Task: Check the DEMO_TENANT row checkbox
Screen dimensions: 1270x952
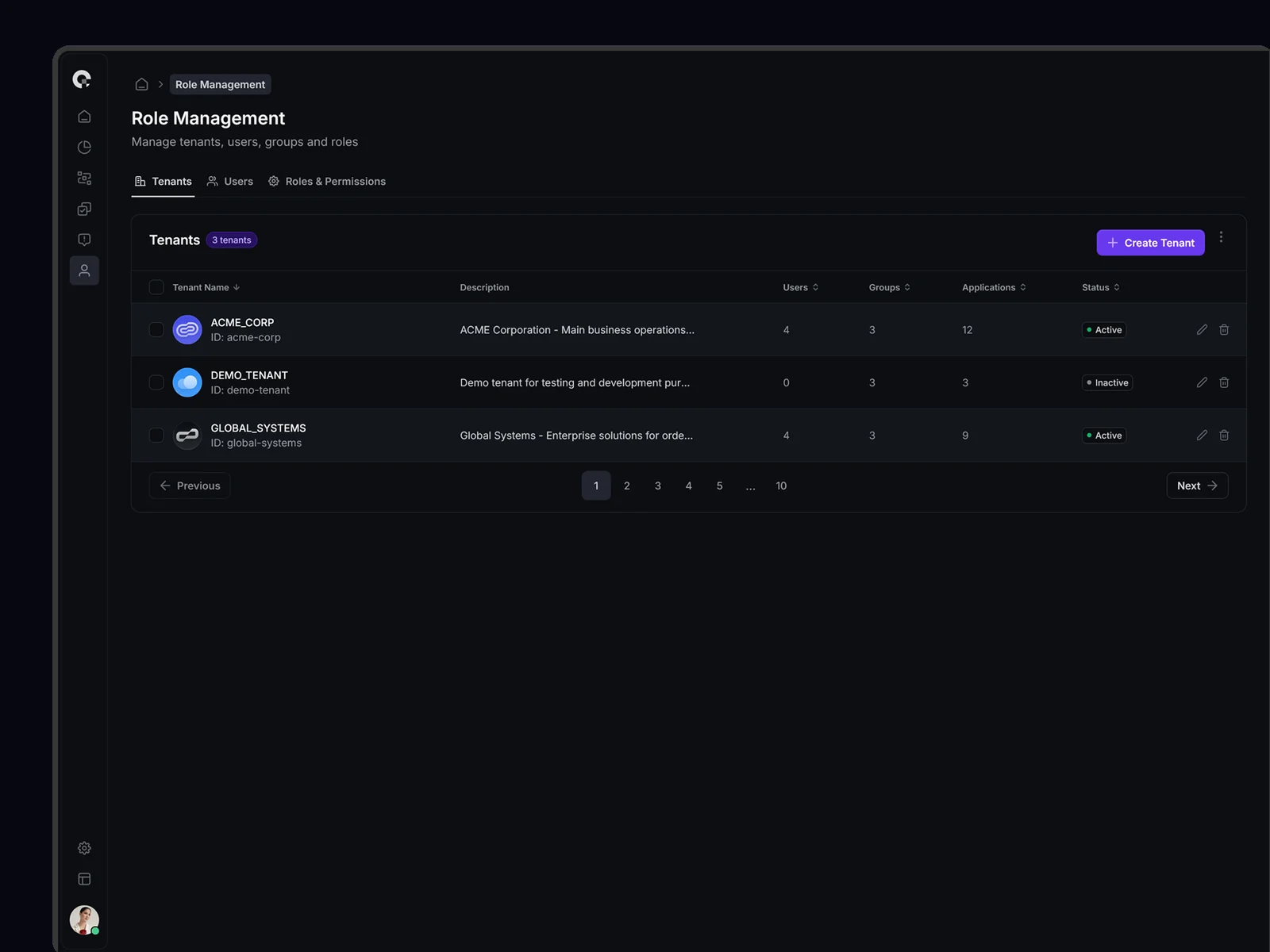Action: point(156,382)
